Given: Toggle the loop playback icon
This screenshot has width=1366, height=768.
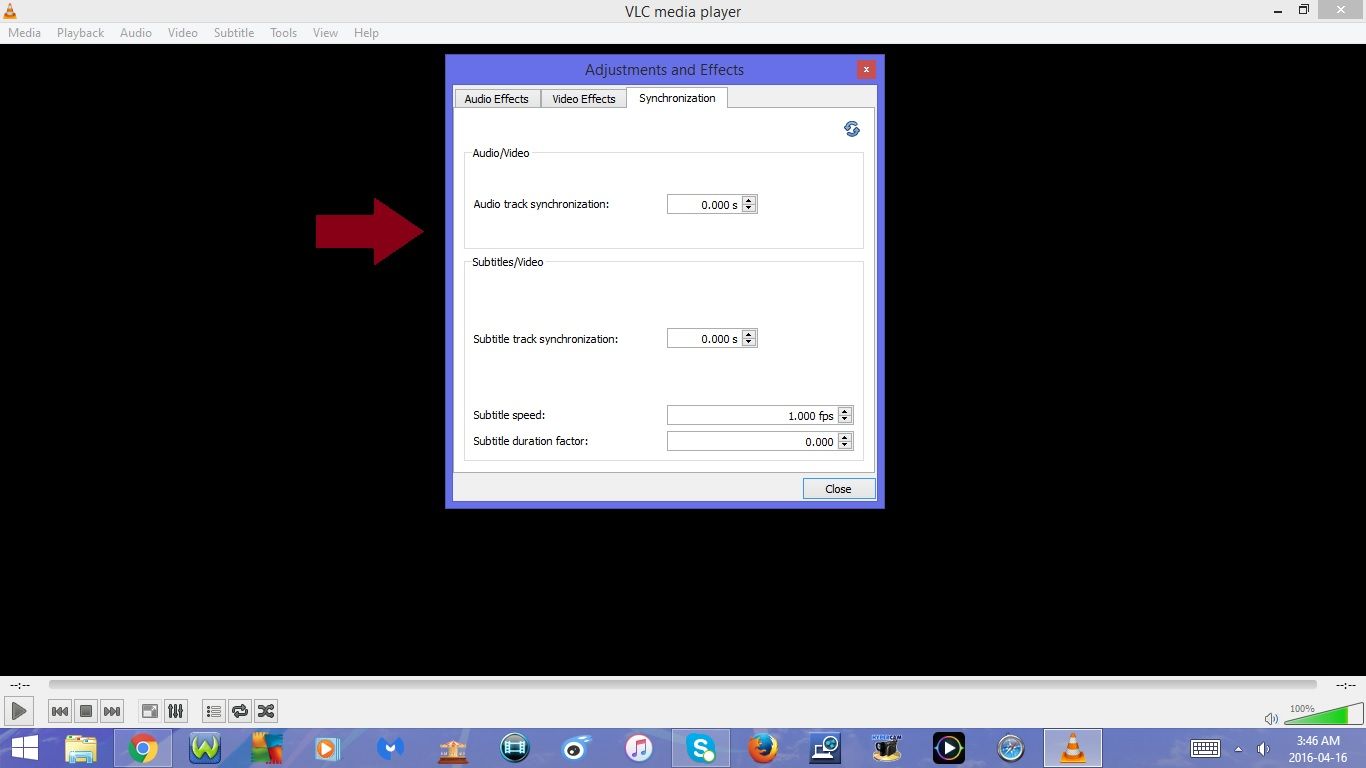Looking at the screenshot, I should point(240,711).
